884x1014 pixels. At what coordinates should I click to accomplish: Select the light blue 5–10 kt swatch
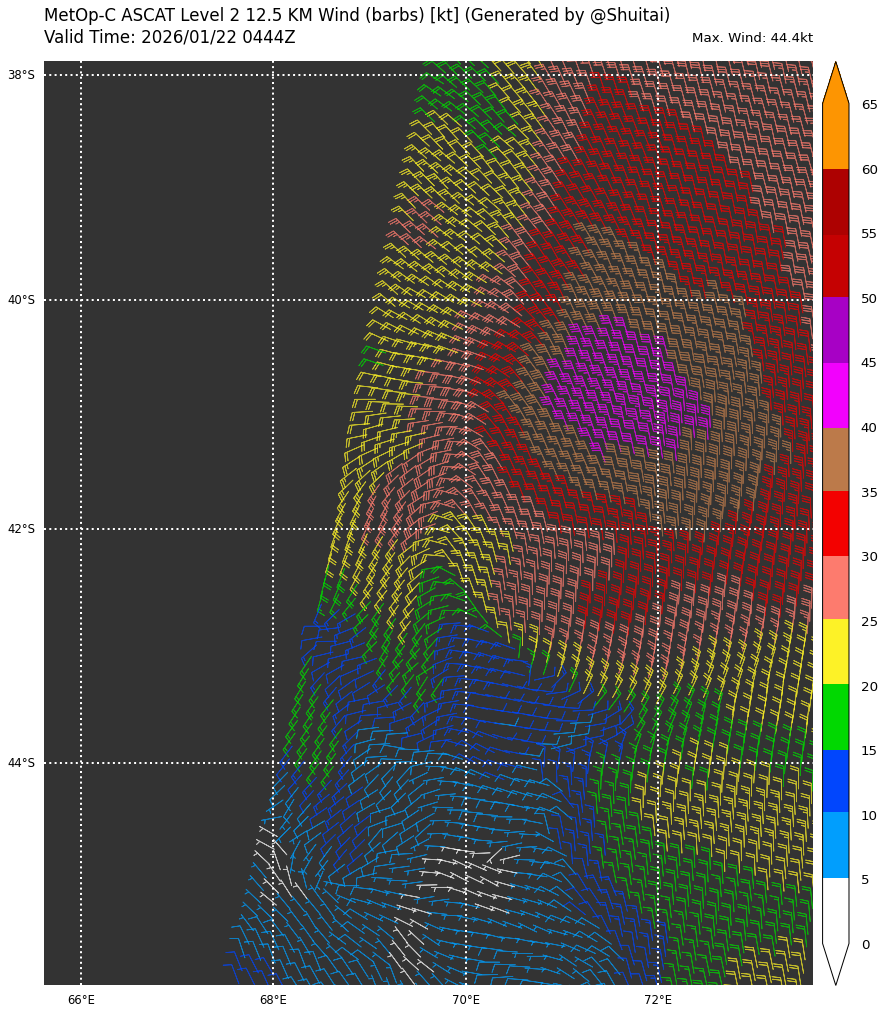[835, 845]
